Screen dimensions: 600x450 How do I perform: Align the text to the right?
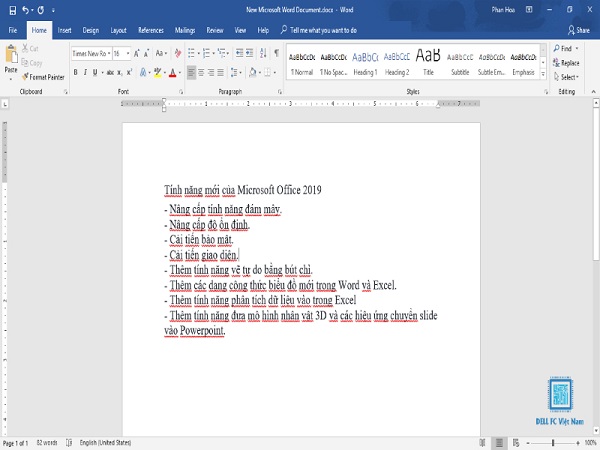[211, 72]
